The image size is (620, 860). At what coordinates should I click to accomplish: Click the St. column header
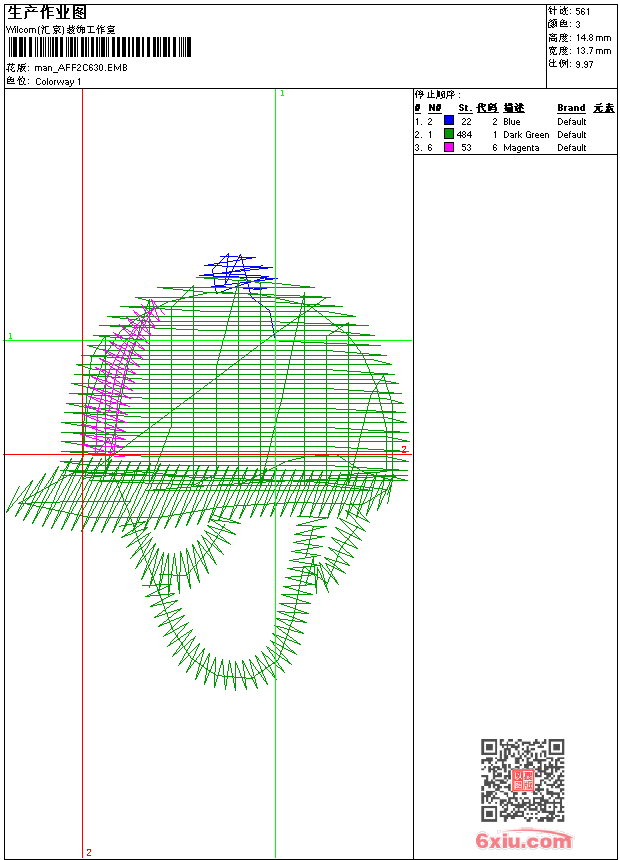(x=465, y=108)
